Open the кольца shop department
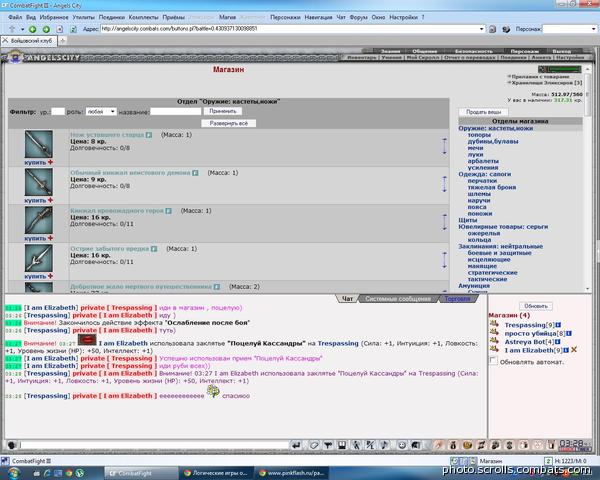Image resolution: width=600 pixels, height=480 pixels. [x=479, y=240]
